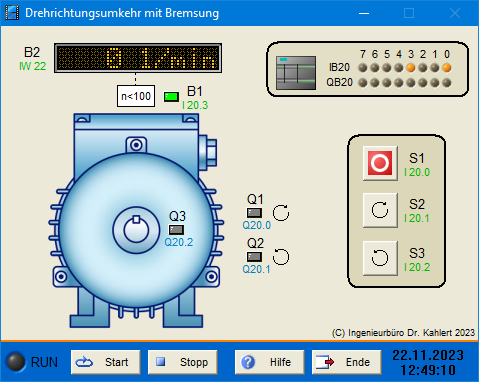
Task: Click the n<100 threshold box
Action: point(136,96)
